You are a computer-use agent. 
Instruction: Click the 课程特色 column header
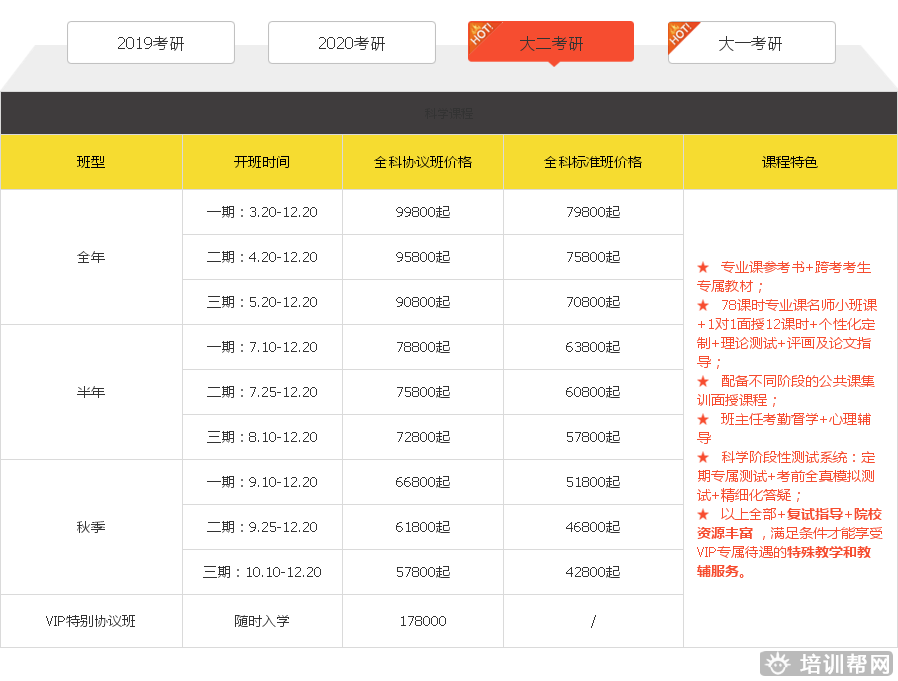pyautogui.click(x=789, y=162)
